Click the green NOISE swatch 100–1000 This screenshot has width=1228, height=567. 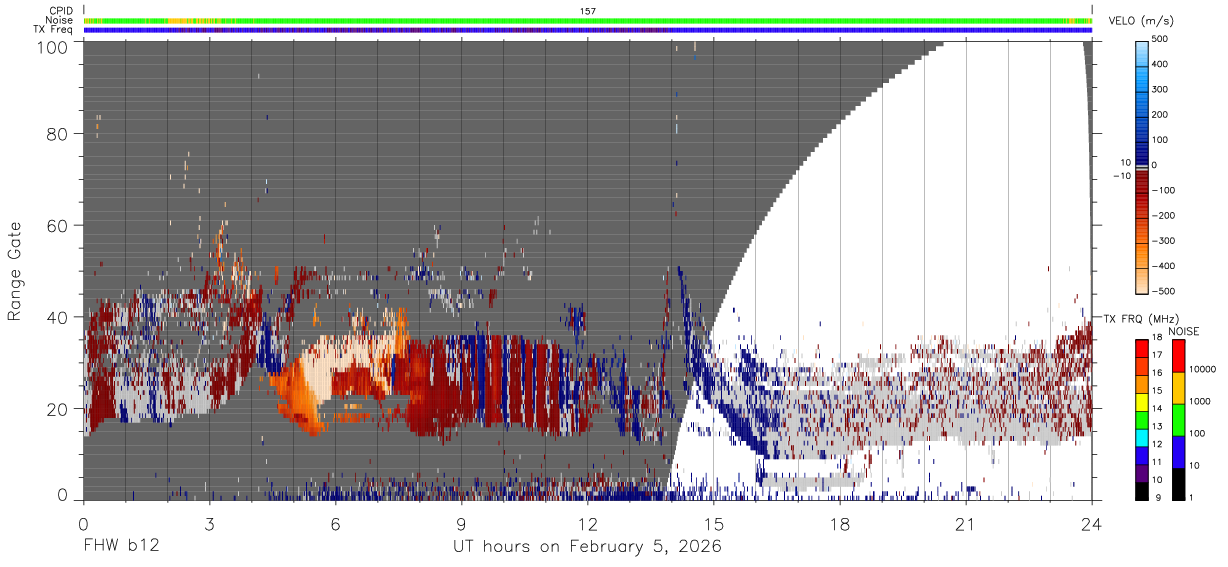coord(1177,420)
